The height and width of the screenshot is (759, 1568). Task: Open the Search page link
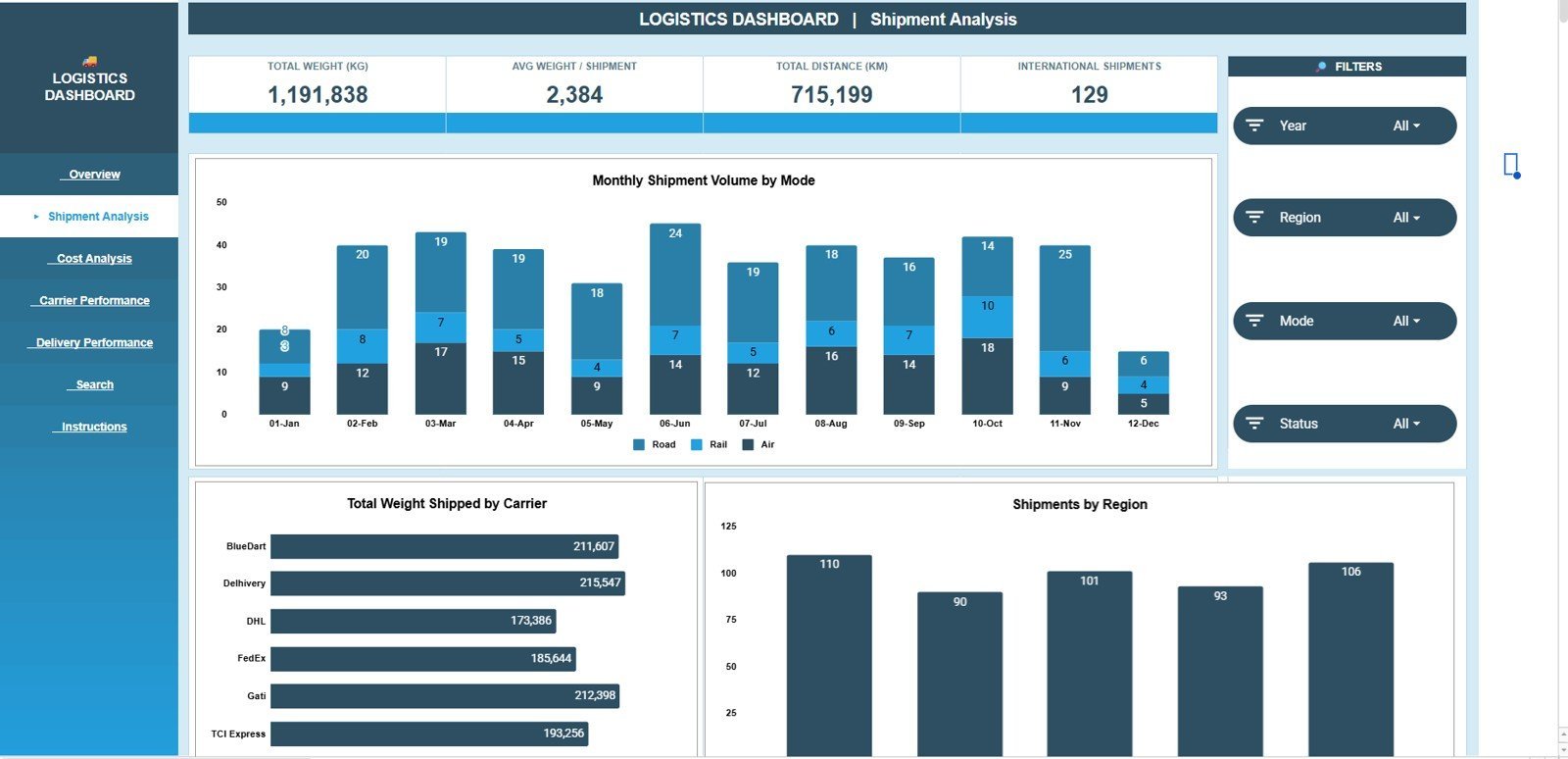coord(94,385)
